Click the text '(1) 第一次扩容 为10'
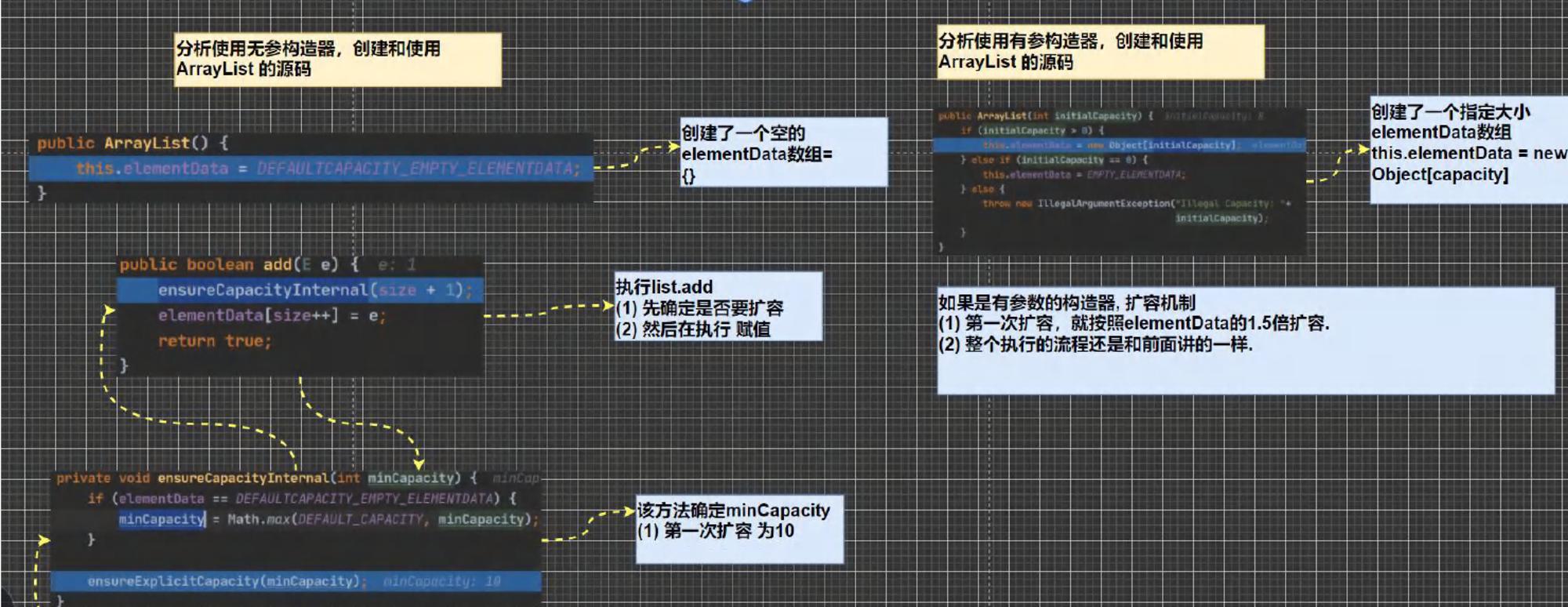The width and height of the screenshot is (1568, 607). pyautogui.click(x=716, y=531)
